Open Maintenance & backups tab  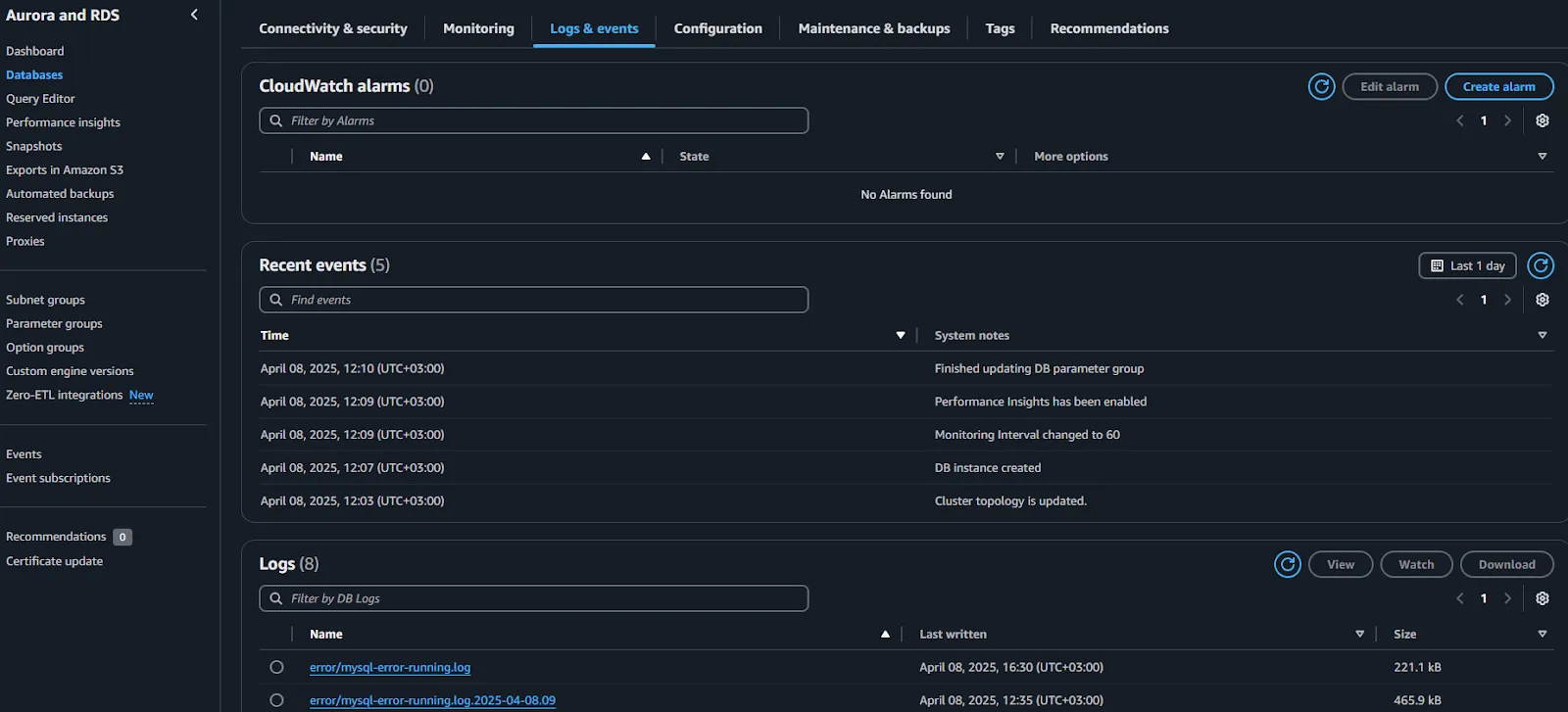pyautogui.click(x=874, y=28)
